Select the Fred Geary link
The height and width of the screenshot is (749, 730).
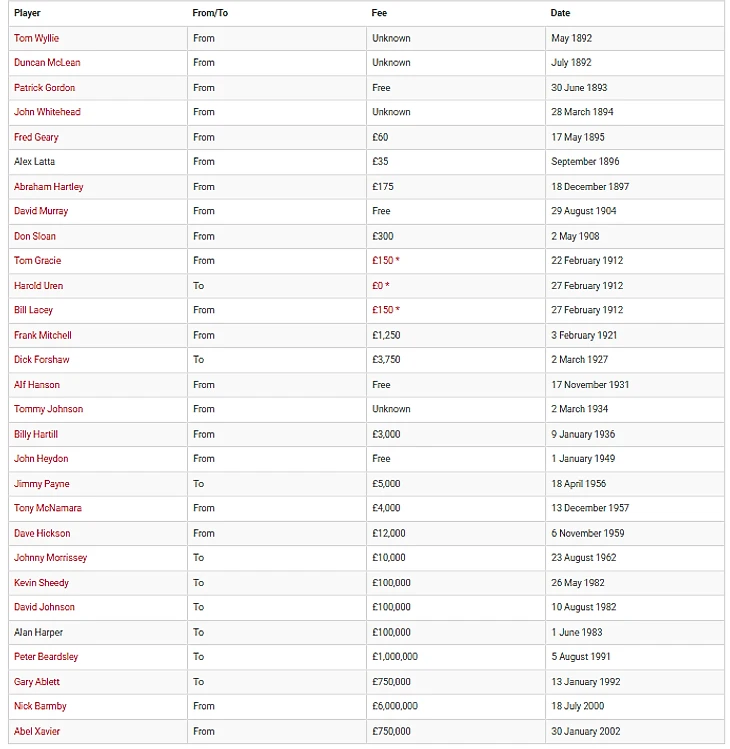coord(36,138)
